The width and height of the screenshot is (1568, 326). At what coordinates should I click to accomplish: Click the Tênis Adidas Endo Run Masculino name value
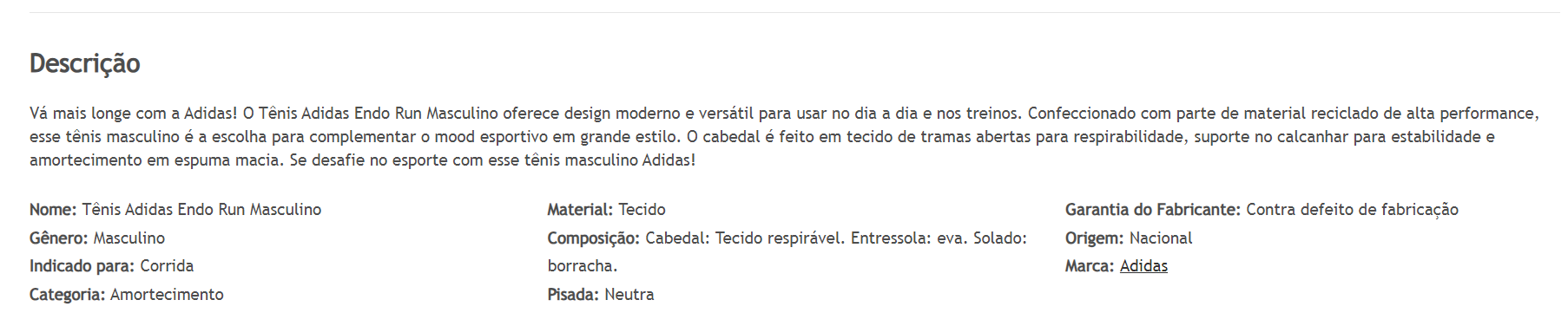[201, 210]
